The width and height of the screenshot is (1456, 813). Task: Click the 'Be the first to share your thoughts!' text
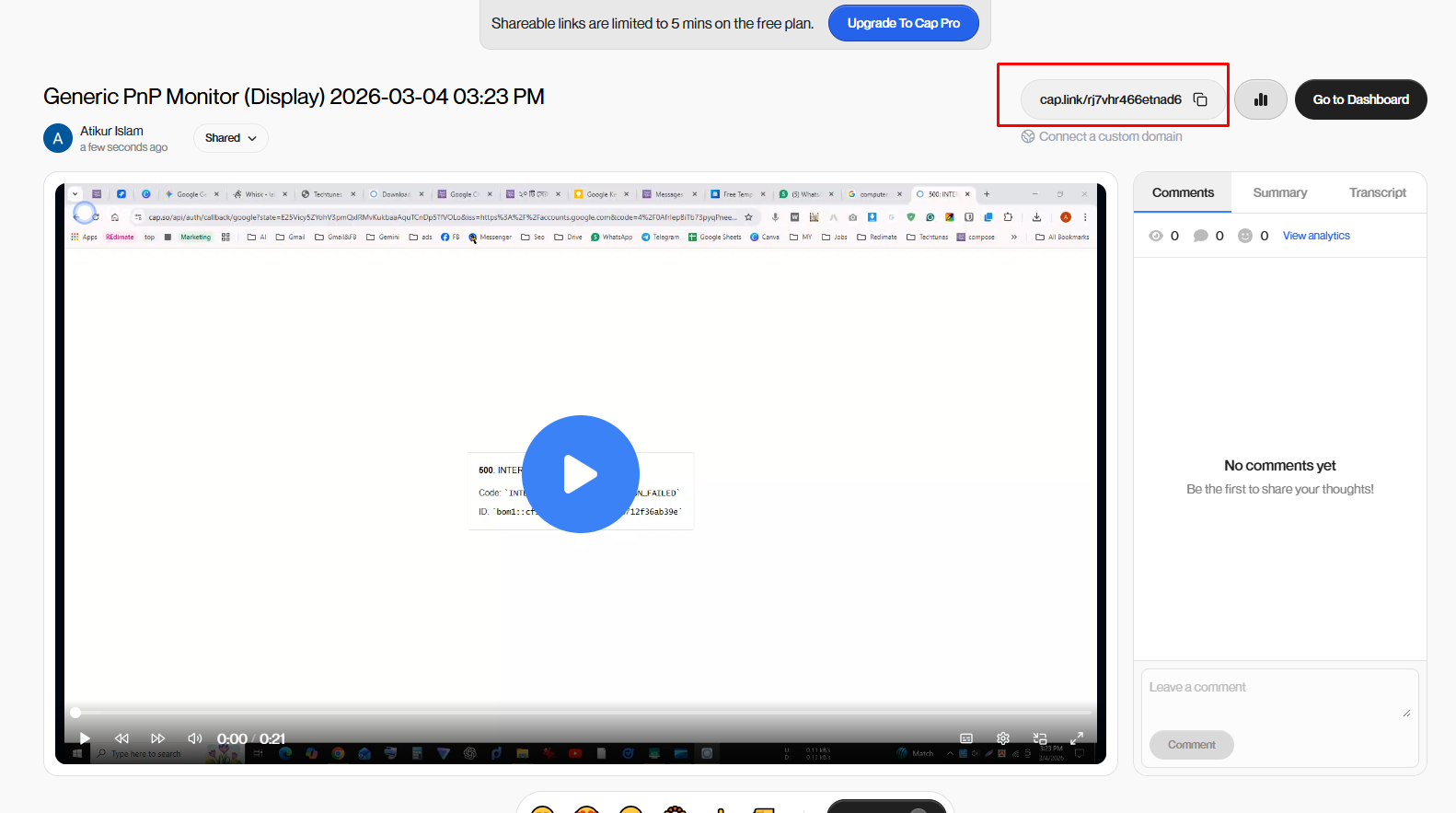(1280, 489)
